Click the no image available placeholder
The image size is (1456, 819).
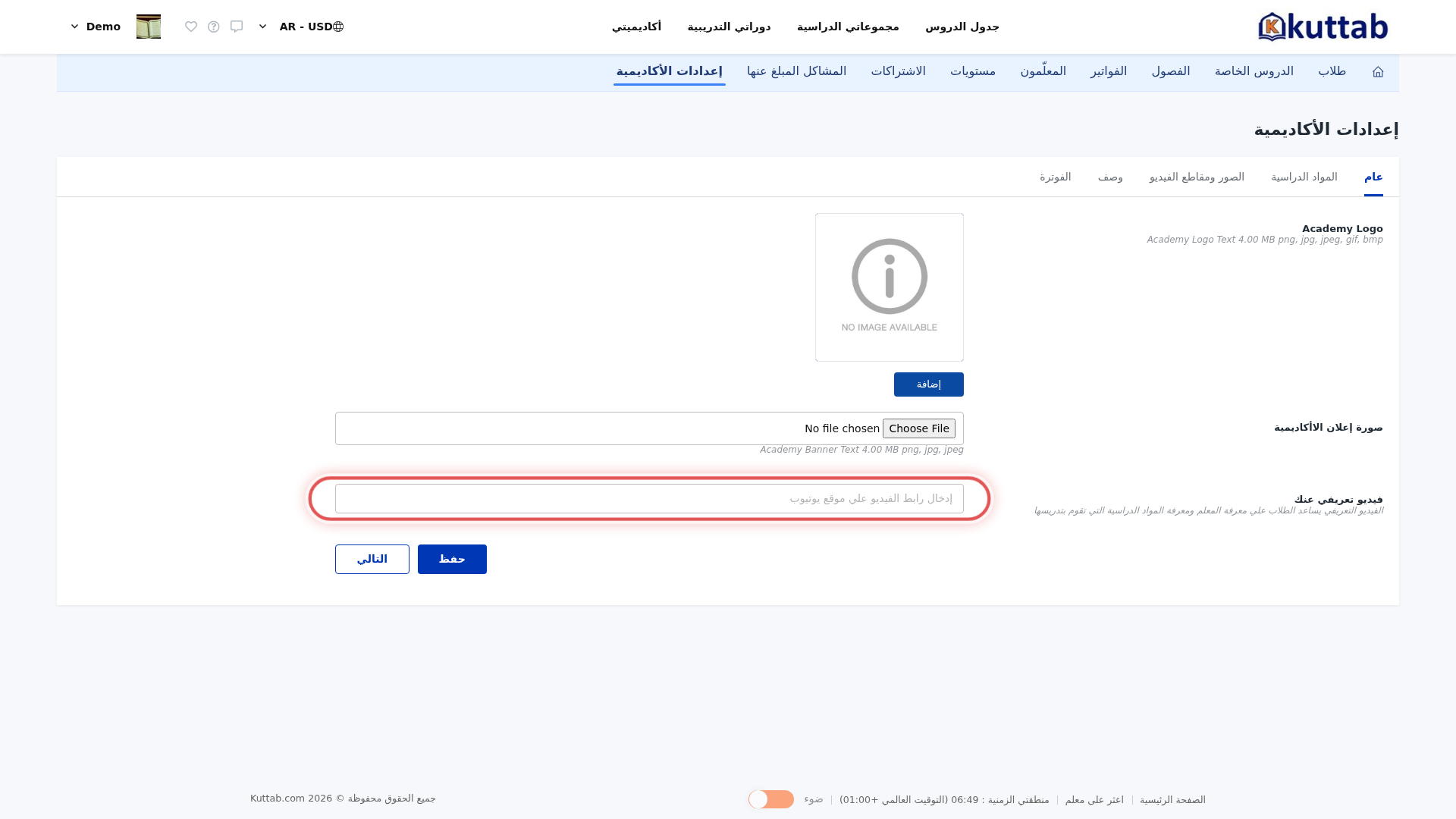coord(890,287)
